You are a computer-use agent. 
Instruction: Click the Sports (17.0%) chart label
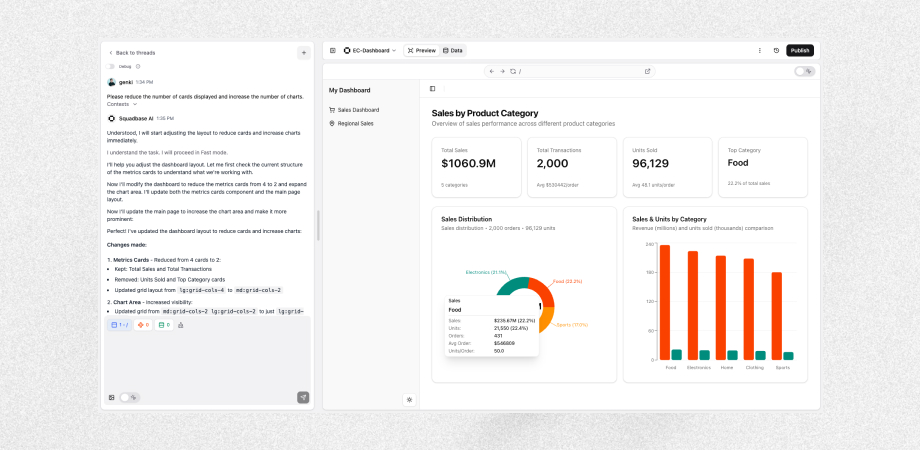[x=571, y=324]
